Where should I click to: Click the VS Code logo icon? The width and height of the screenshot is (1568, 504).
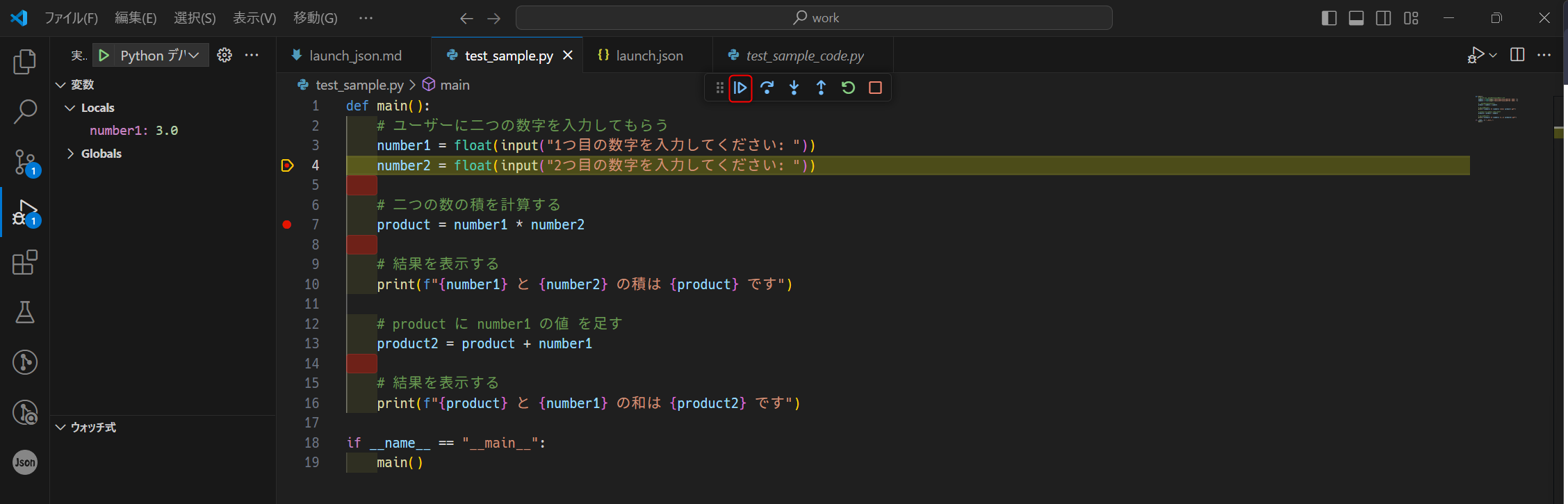pyautogui.click(x=19, y=17)
